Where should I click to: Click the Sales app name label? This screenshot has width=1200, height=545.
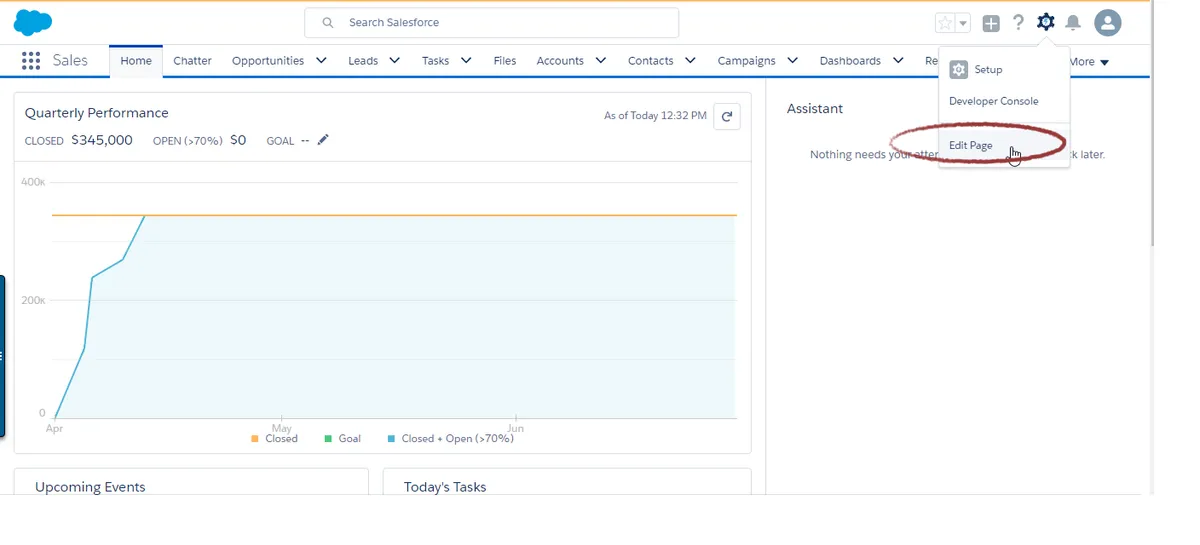click(70, 61)
